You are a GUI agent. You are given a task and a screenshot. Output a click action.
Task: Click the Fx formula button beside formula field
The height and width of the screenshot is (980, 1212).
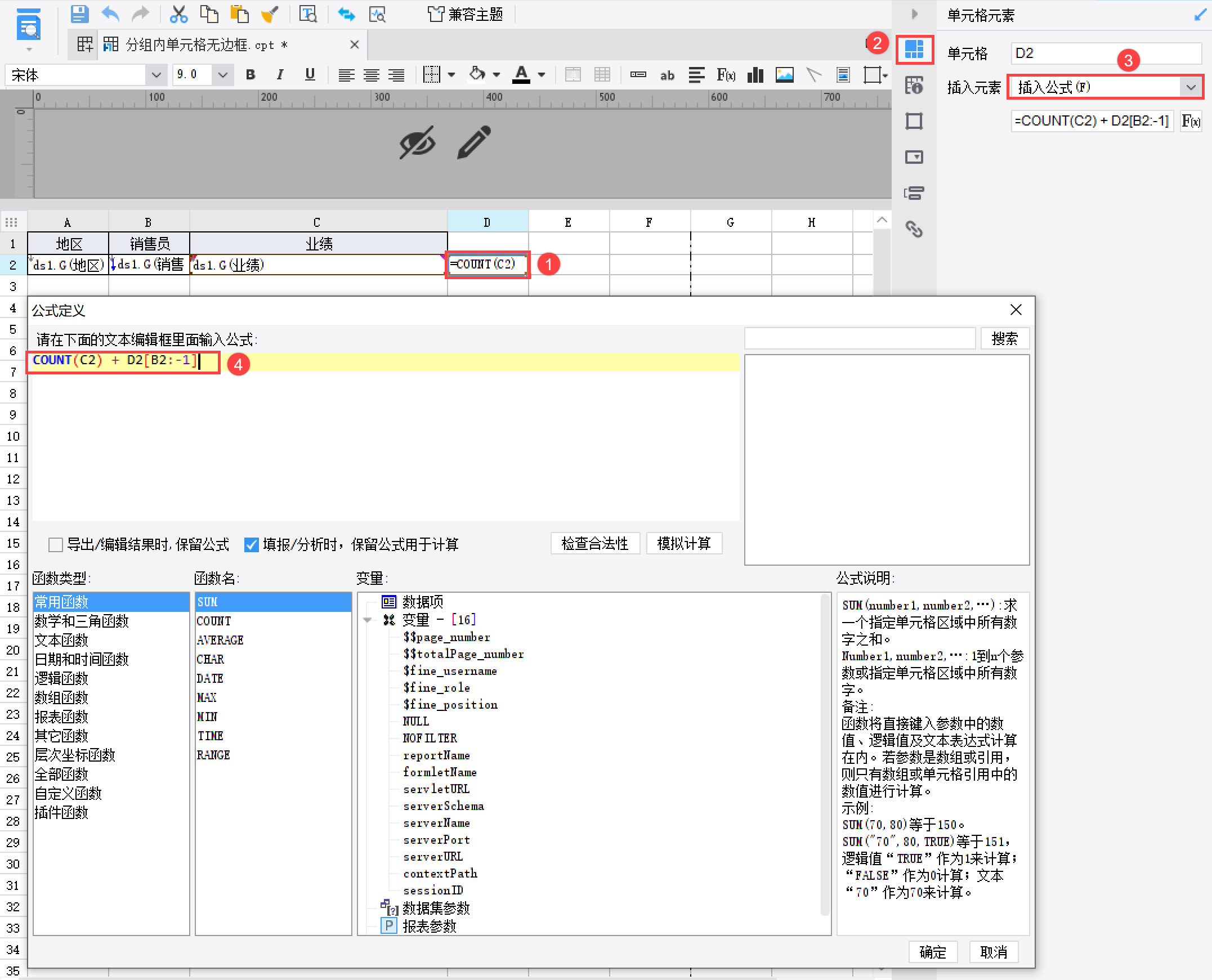(x=1191, y=121)
